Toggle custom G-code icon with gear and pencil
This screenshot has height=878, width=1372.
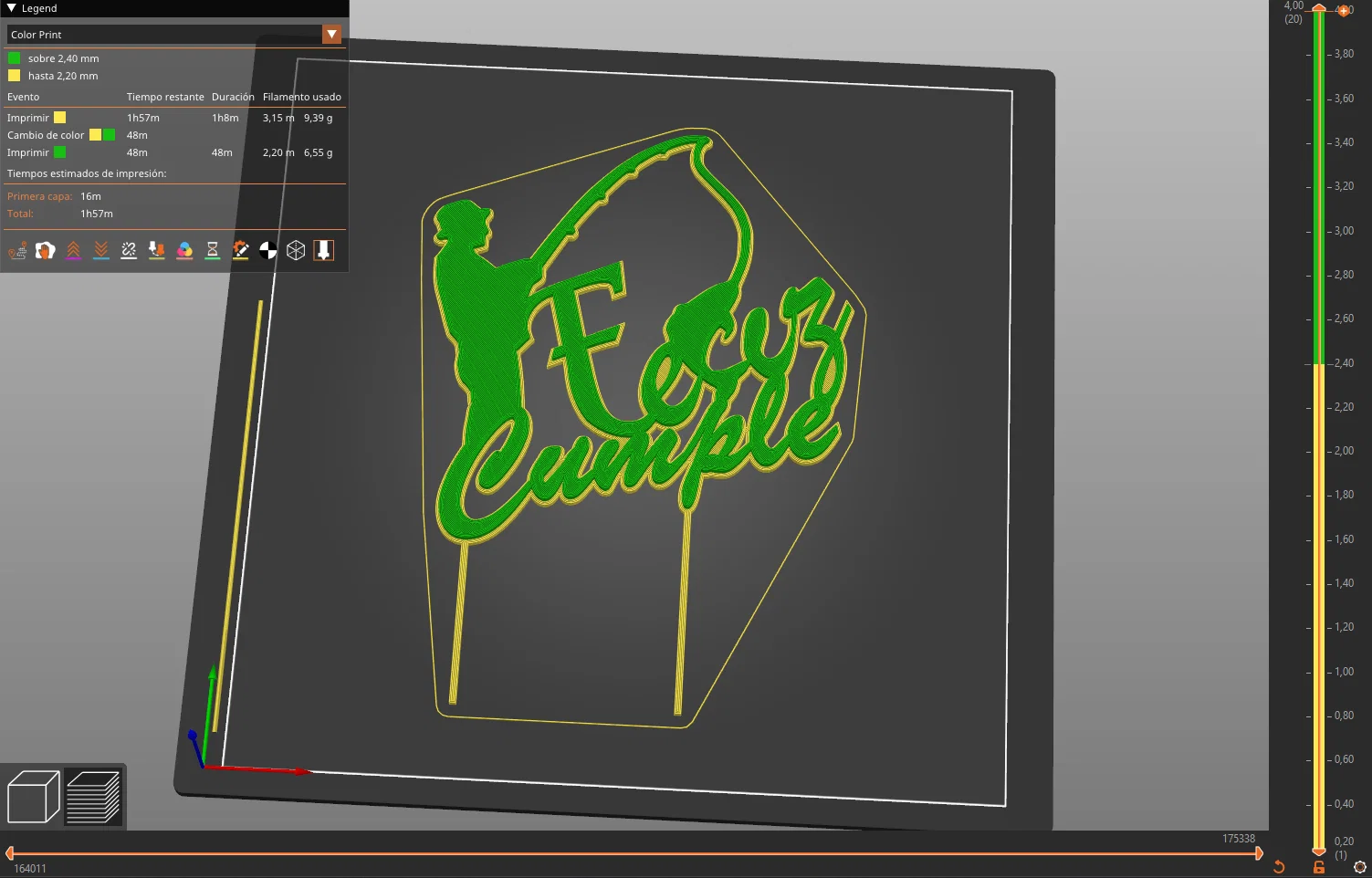point(240,250)
